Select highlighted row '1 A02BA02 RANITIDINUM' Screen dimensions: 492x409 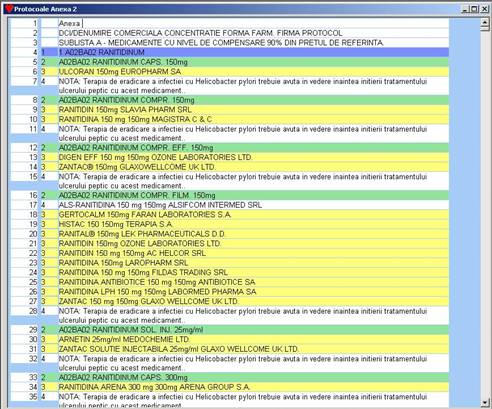pyautogui.click(x=253, y=52)
